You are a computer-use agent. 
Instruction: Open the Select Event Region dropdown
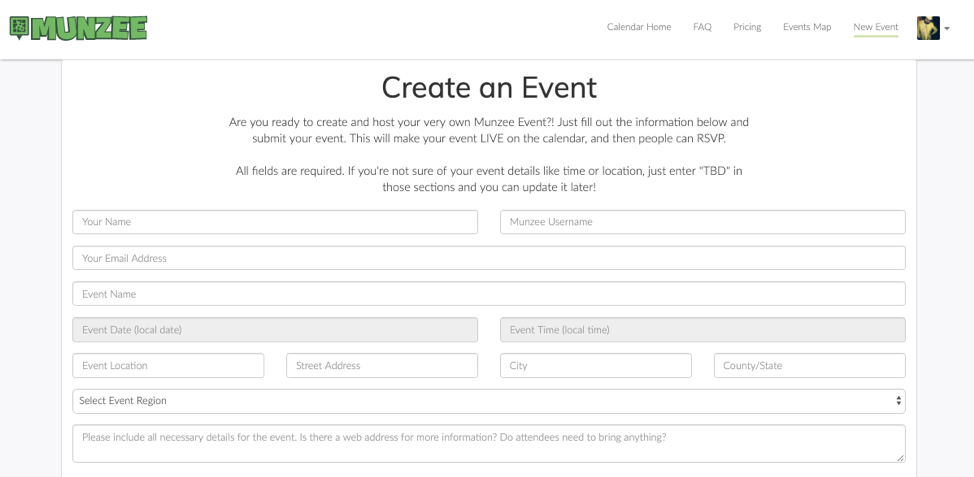point(489,401)
